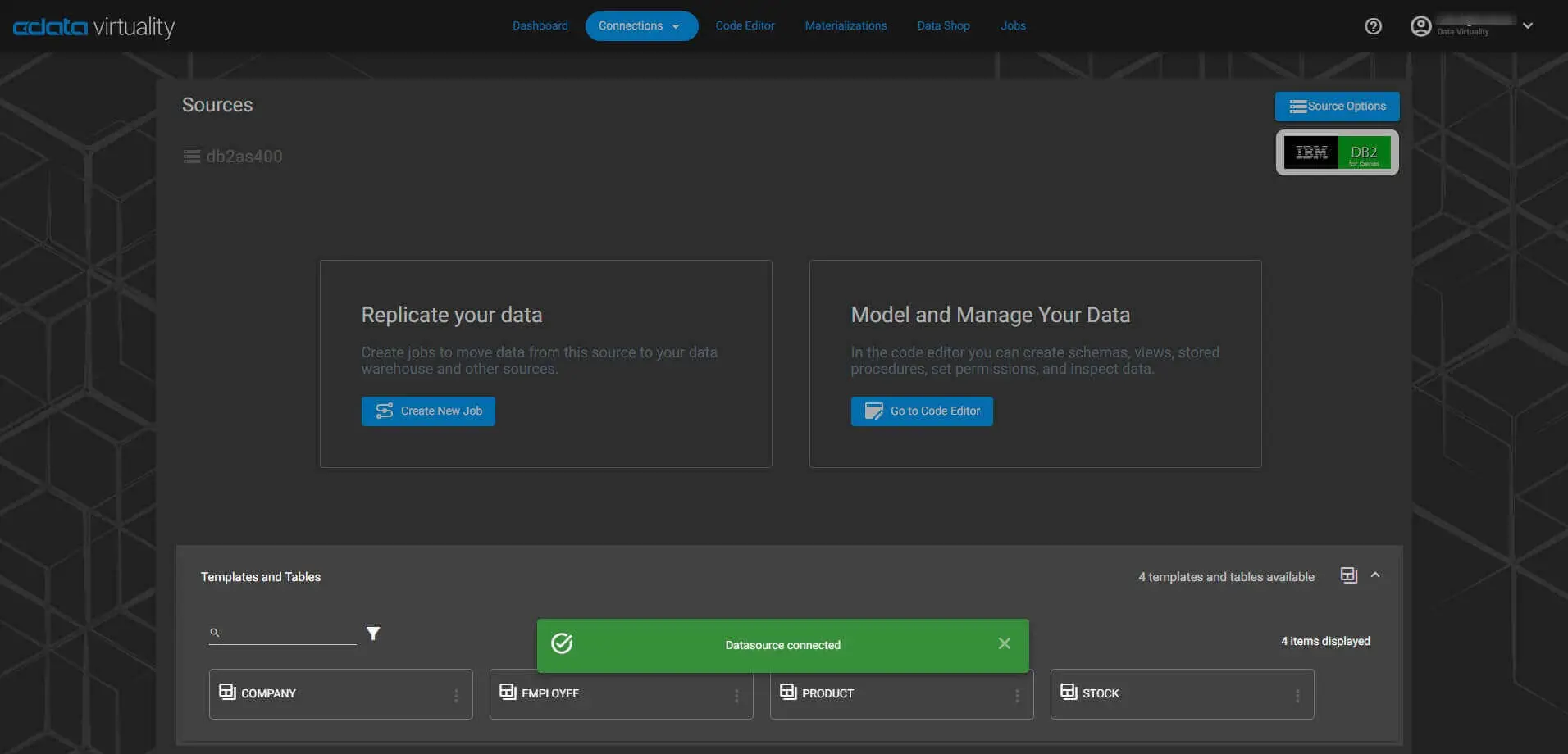This screenshot has height=754, width=1568.
Task: Open the Source Options button
Action: [1337, 107]
